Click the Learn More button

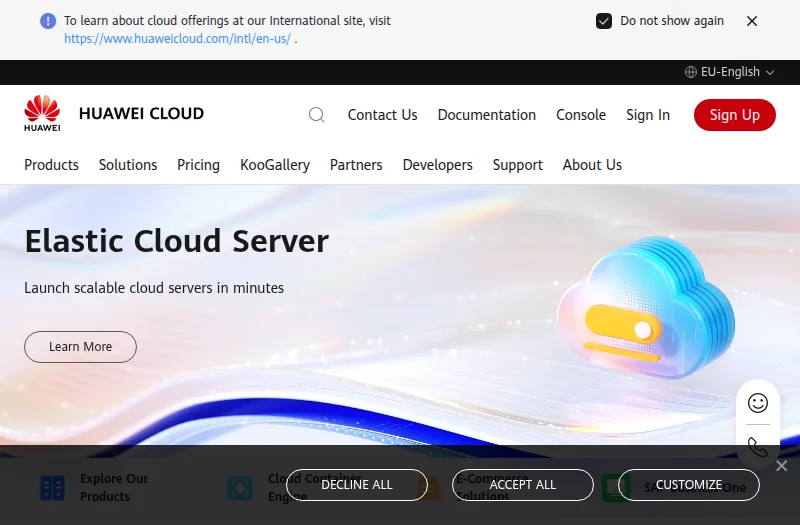coord(80,347)
